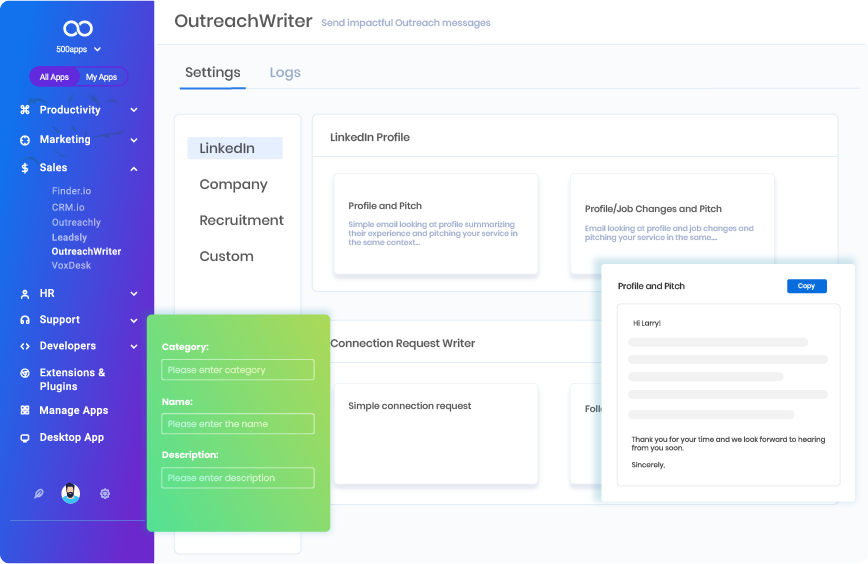Switch to My Apps toggle
Screen dimensions: 868x564
pyautogui.click(x=101, y=77)
